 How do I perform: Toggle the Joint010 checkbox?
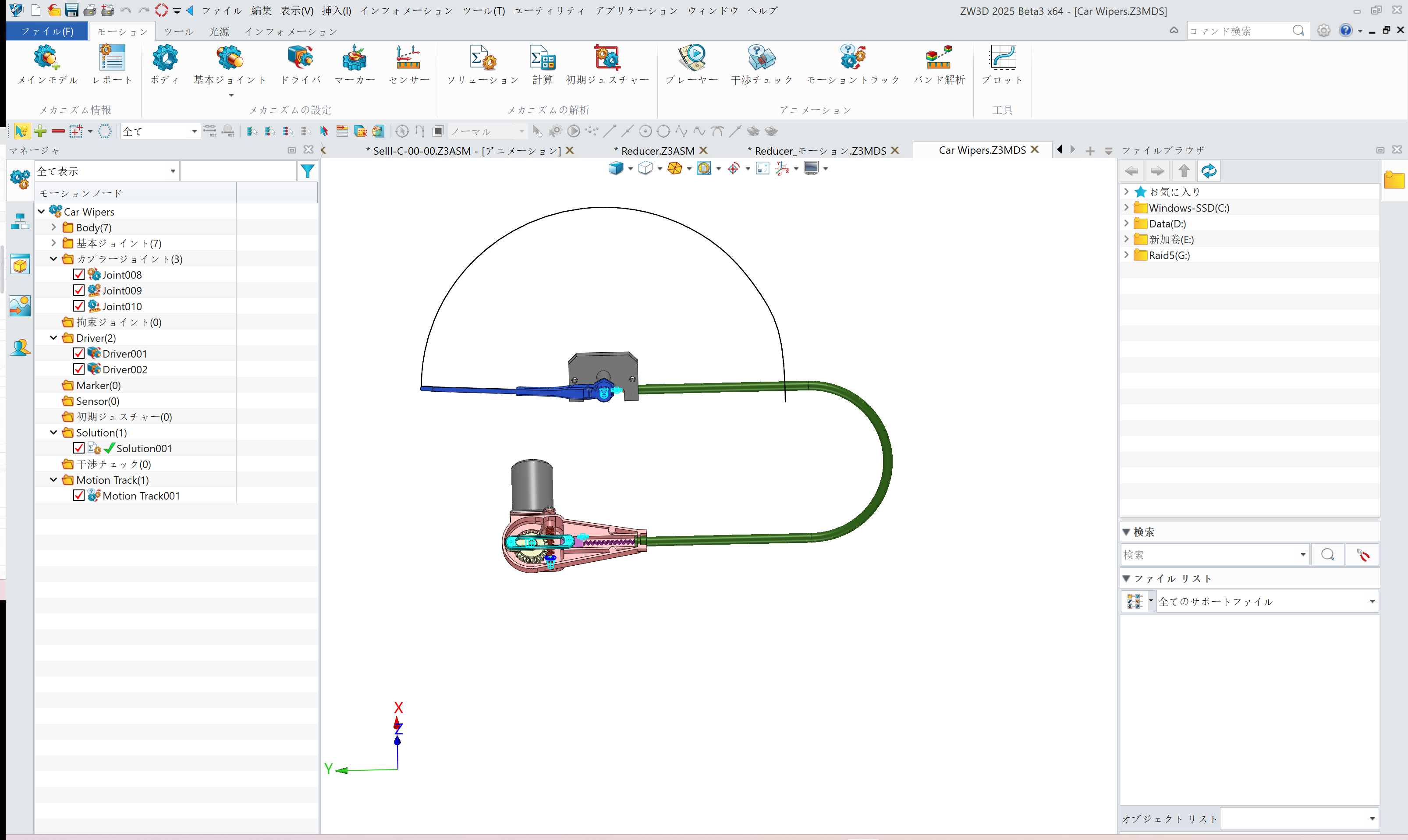pyautogui.click(x=79, y=306)
